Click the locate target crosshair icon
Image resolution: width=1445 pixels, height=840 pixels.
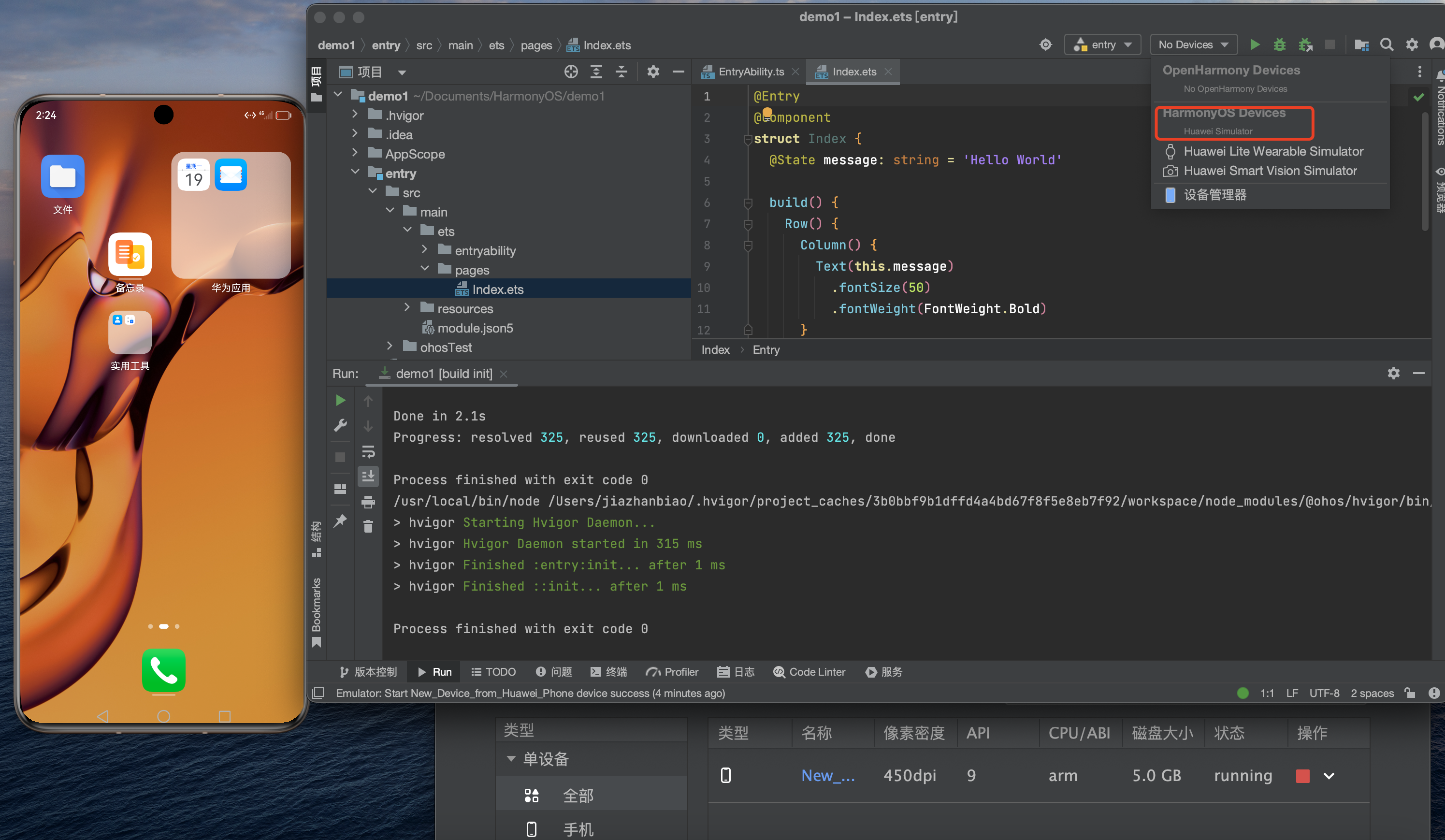[1045, 45]
